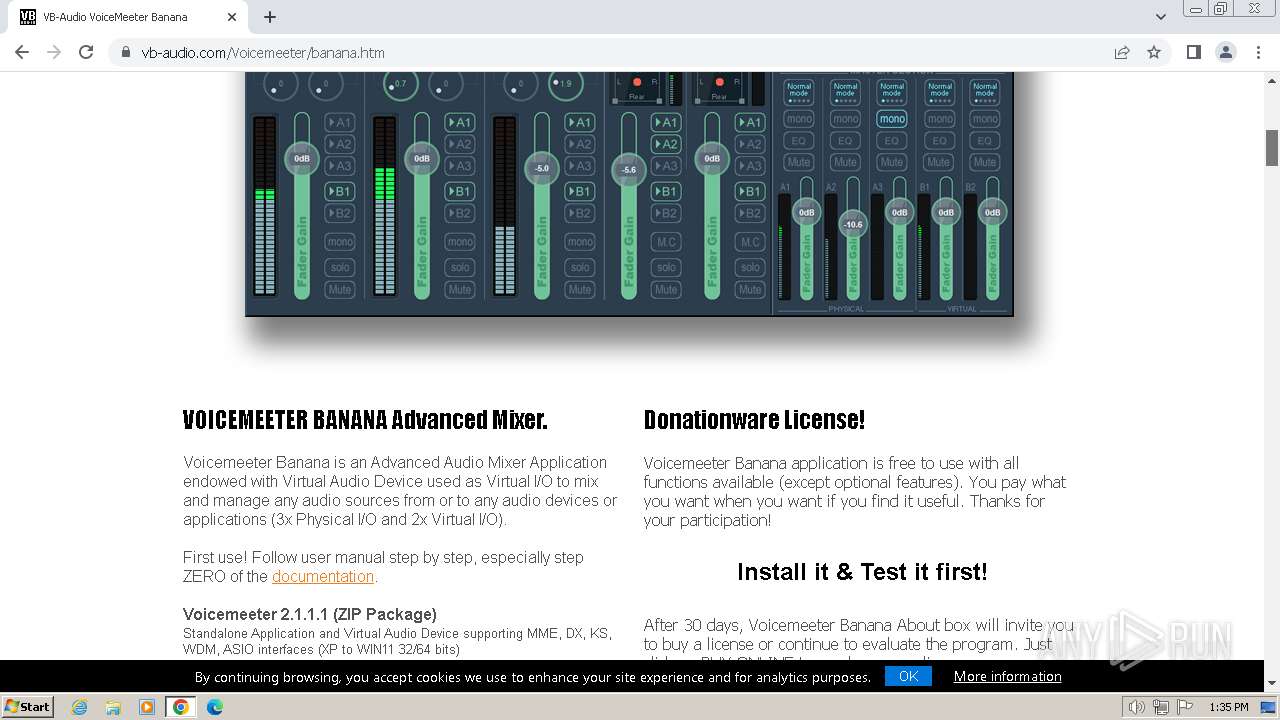Click the 1.9 knob on third strip
The width and height of the screenshot is (1280, 720).
pos(566,84)
